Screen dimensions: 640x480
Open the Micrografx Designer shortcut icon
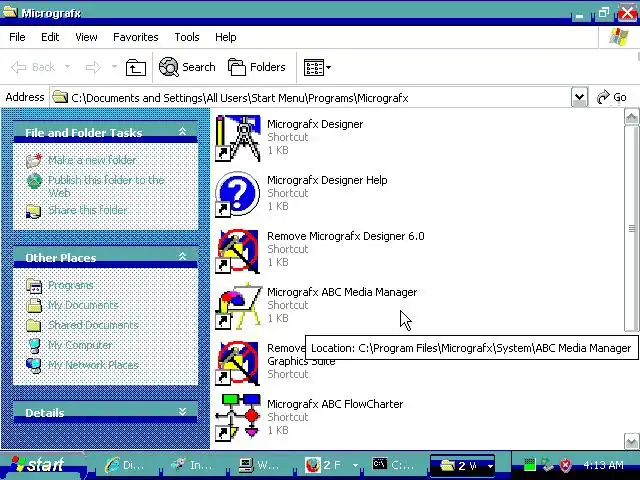pyautogui.click(x=238, y=138)
